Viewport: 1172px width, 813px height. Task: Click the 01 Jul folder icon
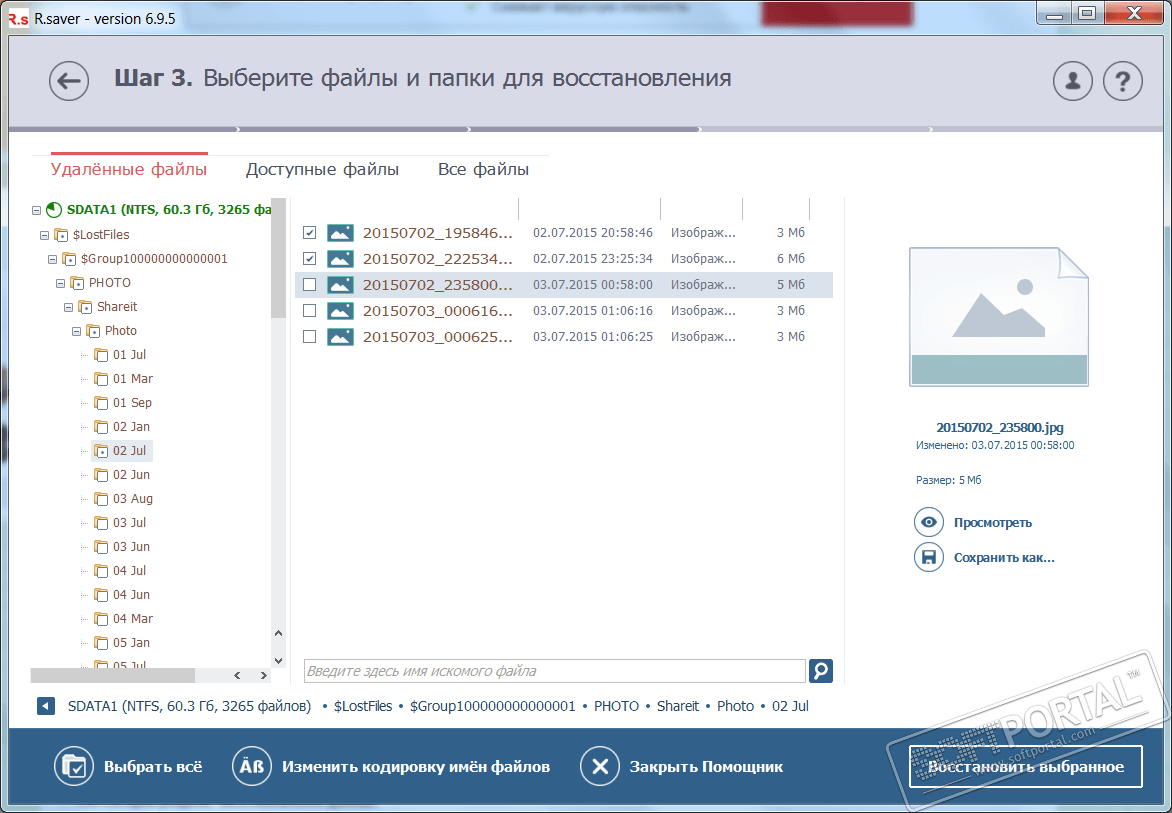(102, 355)
